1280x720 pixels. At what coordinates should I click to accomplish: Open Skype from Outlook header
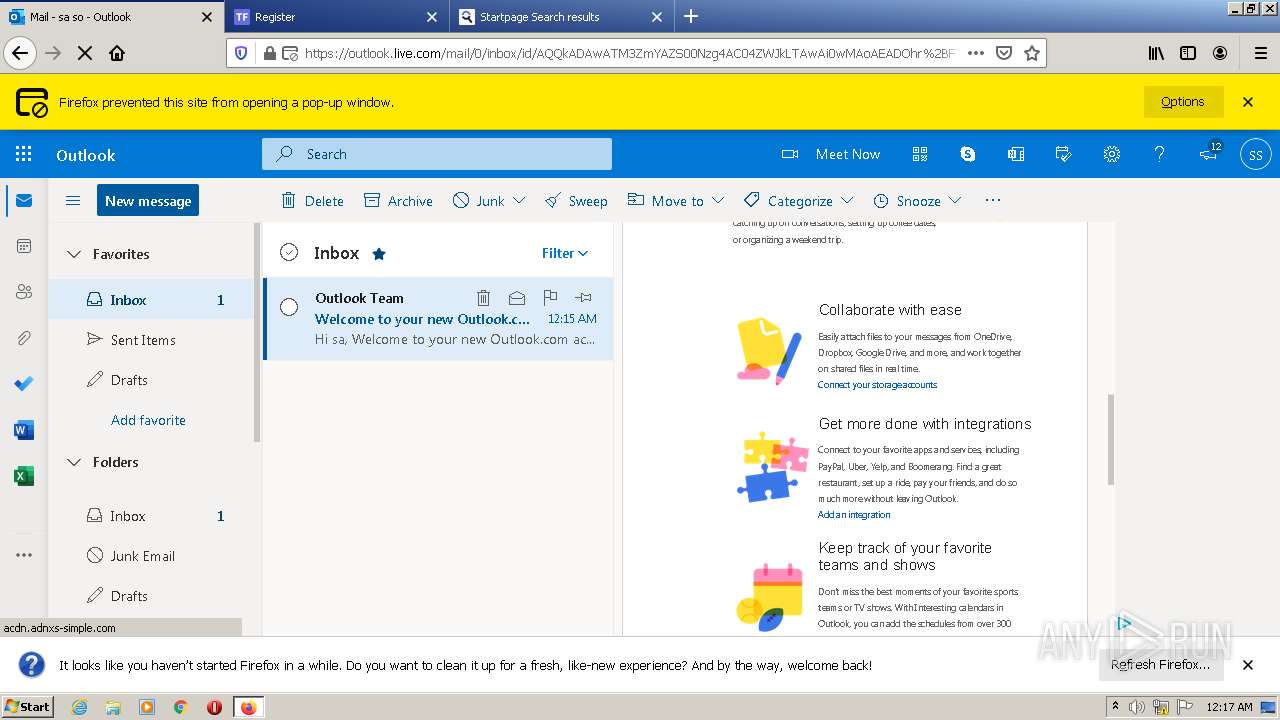point(968,154)
